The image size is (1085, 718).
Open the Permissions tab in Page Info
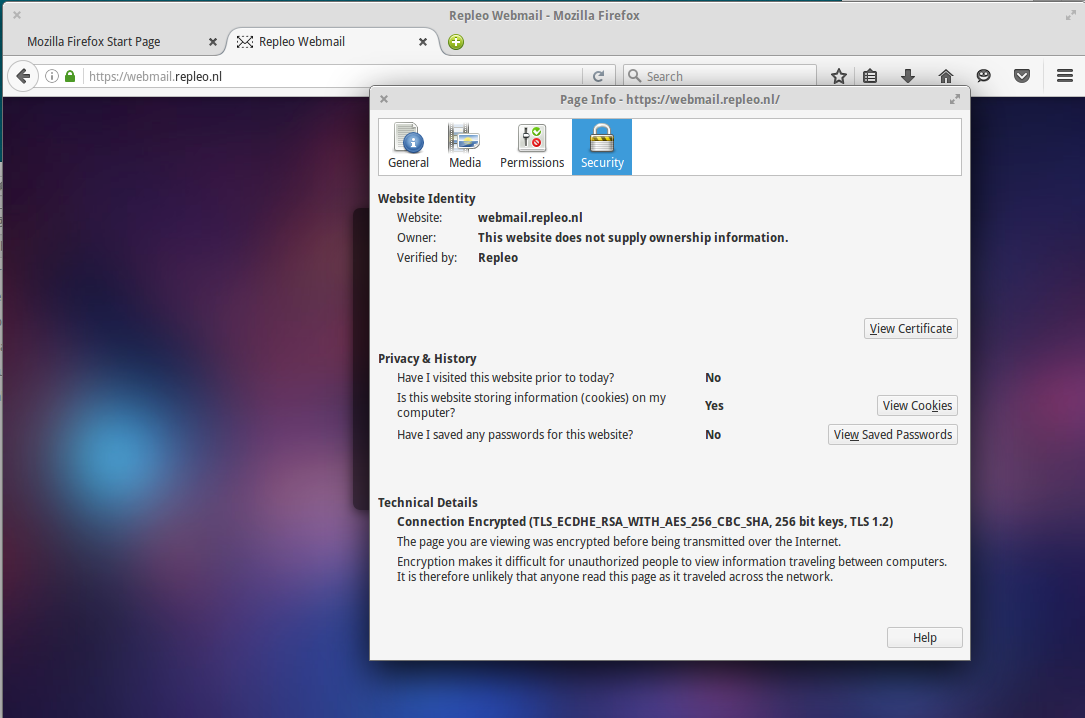[532, 147]
